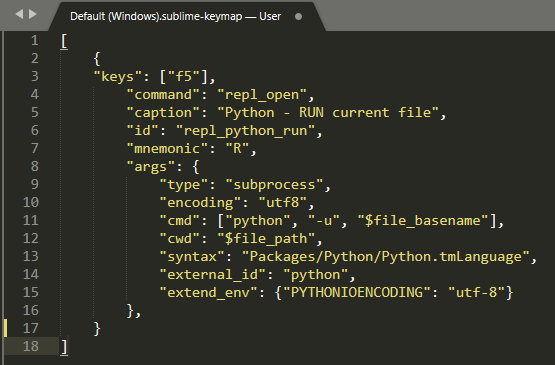Click the opening square bracket on line 1
555x365 pixels.
click(64, 41)
